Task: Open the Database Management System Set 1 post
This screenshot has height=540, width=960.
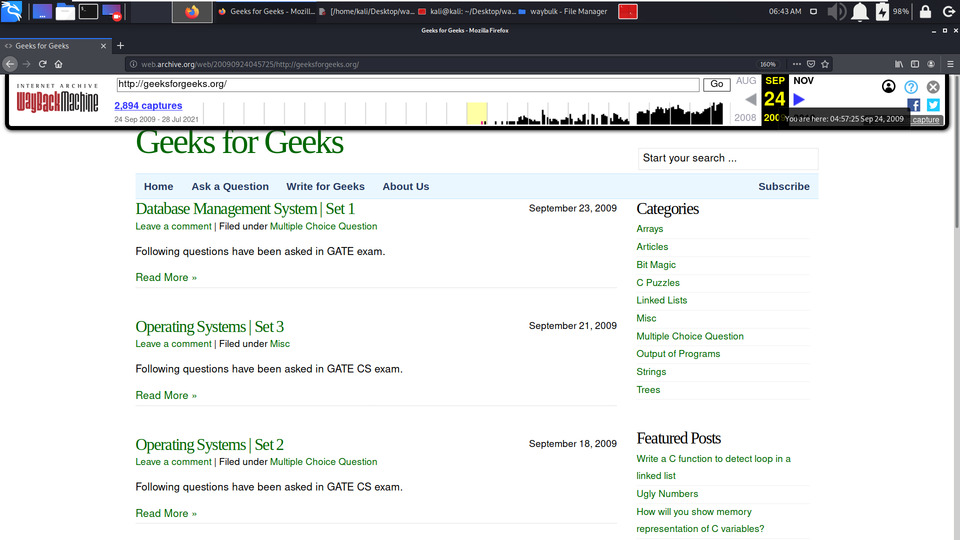Action: point(245,209)
